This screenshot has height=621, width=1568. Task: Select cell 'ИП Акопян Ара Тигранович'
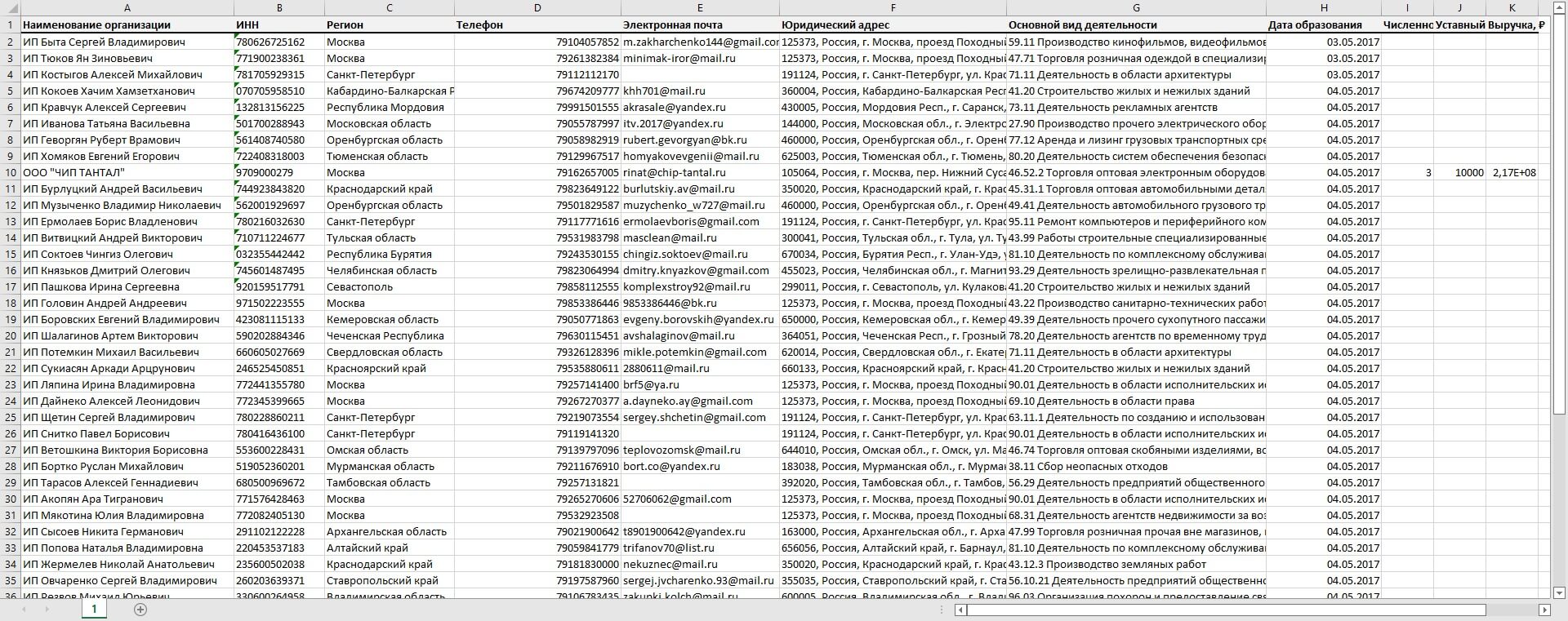click(127, 499)
